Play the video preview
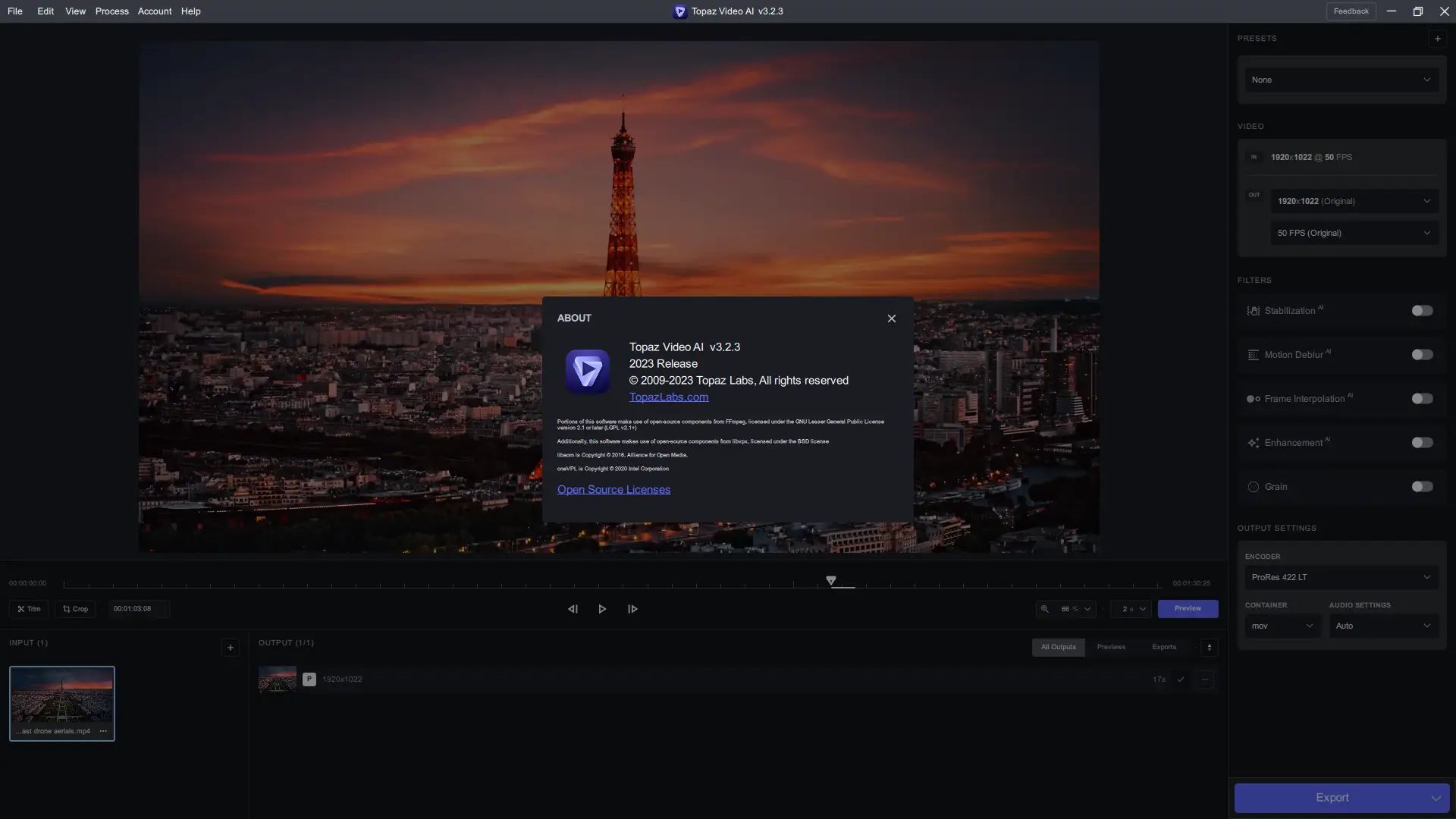This screenshot has height=819, width=1456. tap(602, 609)
